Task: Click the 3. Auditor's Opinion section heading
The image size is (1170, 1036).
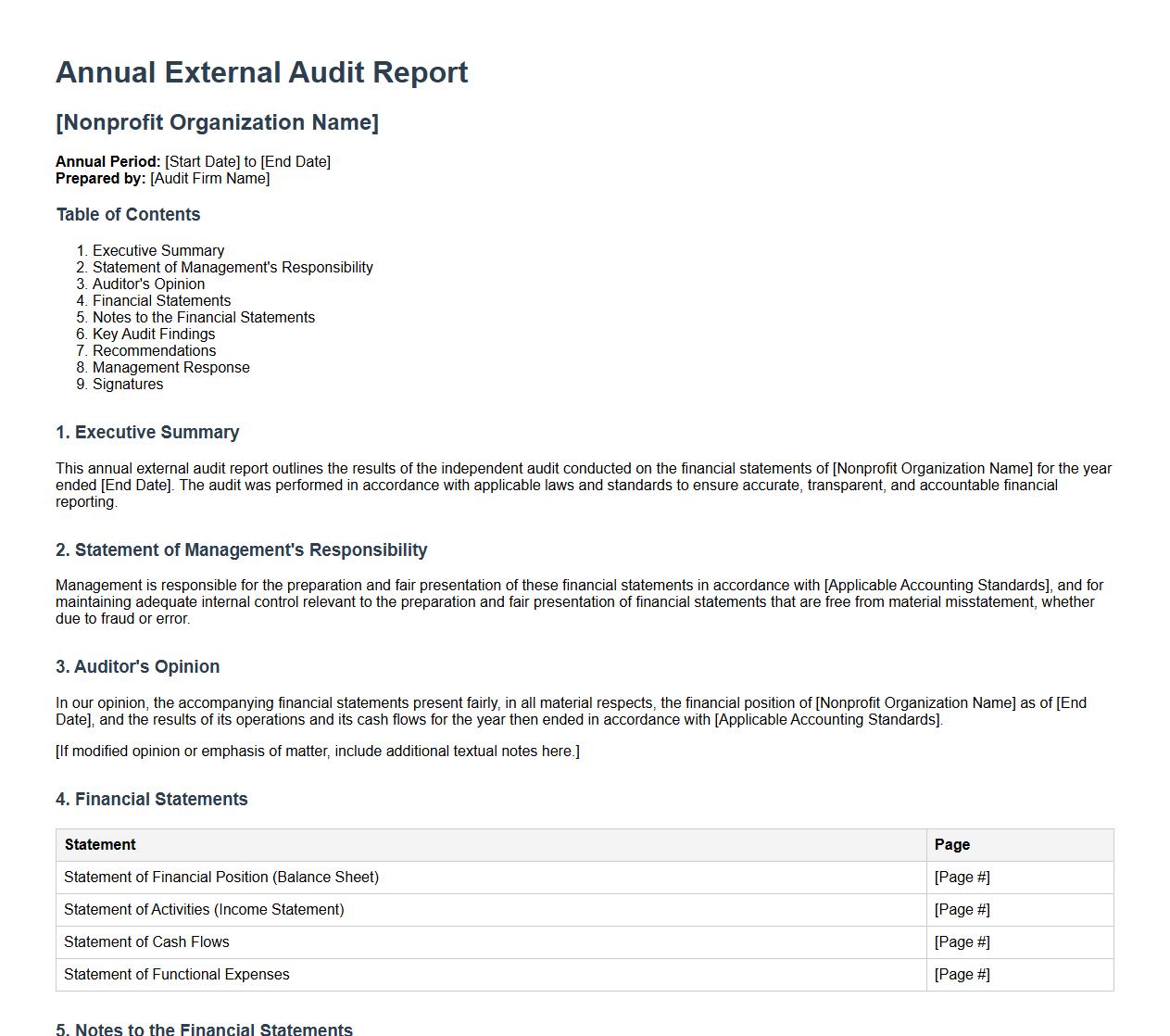Action: pyautogui.click(x=137, y=666)
